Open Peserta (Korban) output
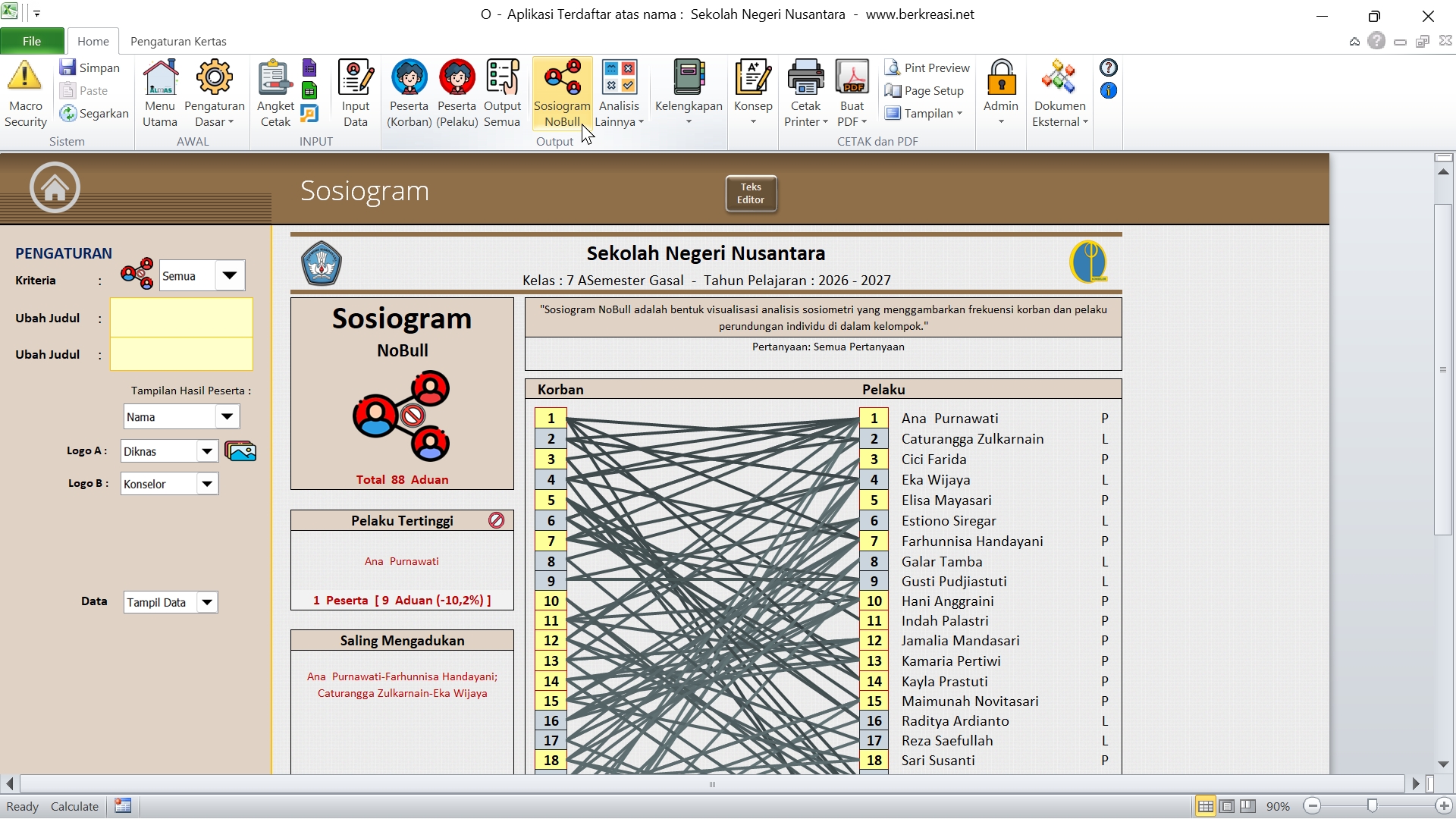 [409, 93]
